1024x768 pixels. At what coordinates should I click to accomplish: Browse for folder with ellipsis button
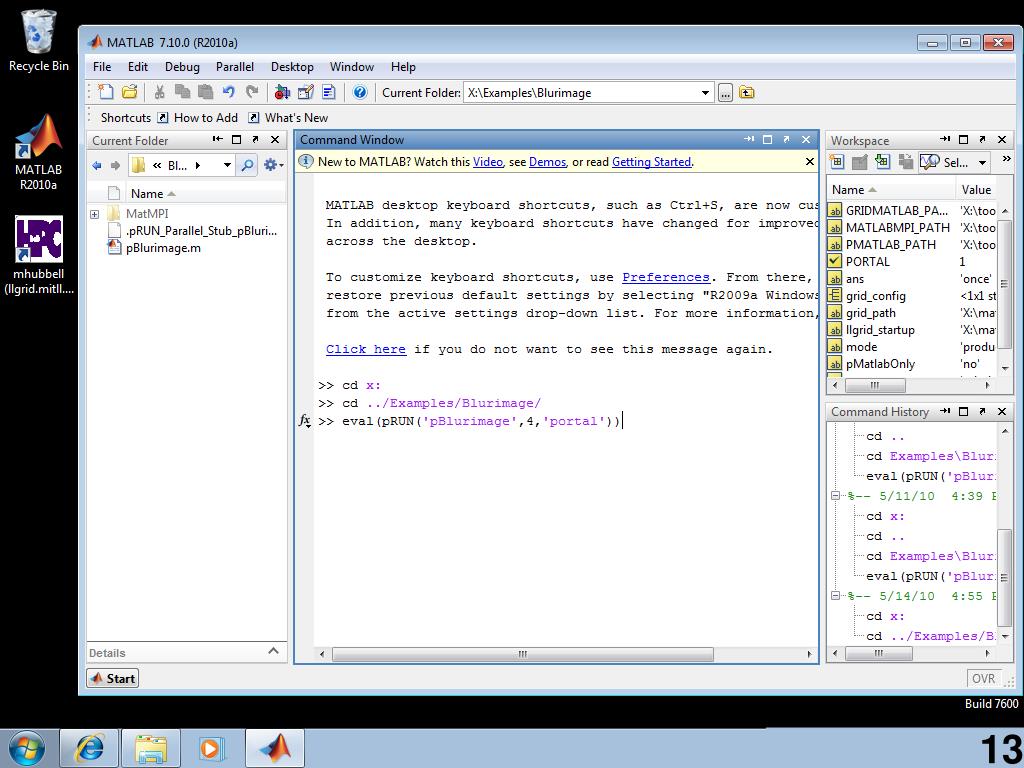(x=726, y=93)
